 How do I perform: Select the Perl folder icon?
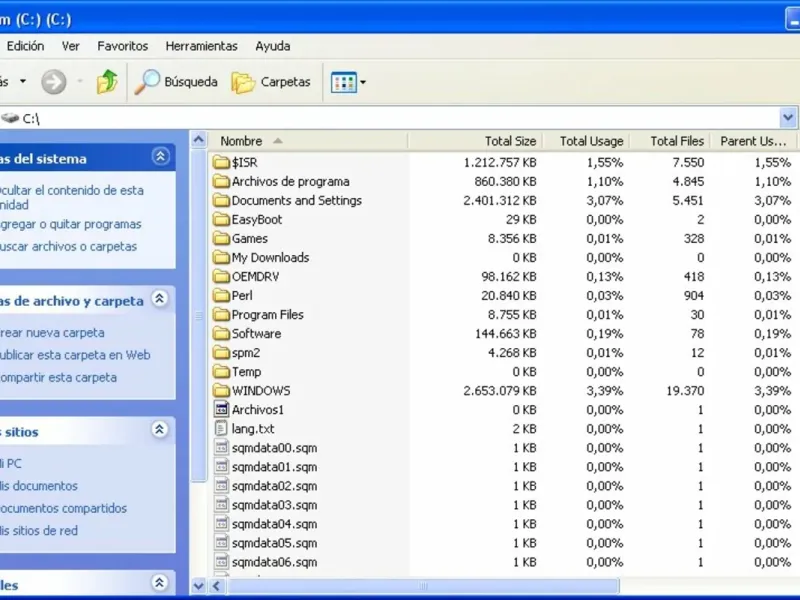coord(221,295)
